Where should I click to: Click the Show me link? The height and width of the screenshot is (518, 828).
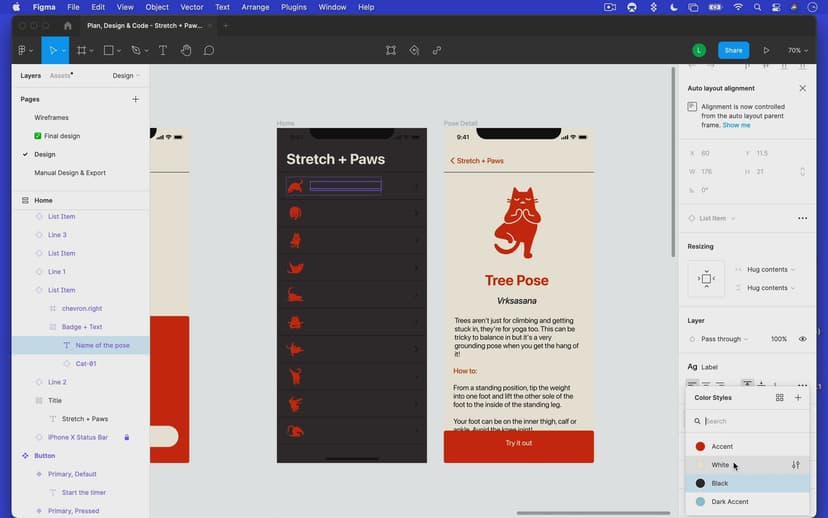tap(737, 125)
